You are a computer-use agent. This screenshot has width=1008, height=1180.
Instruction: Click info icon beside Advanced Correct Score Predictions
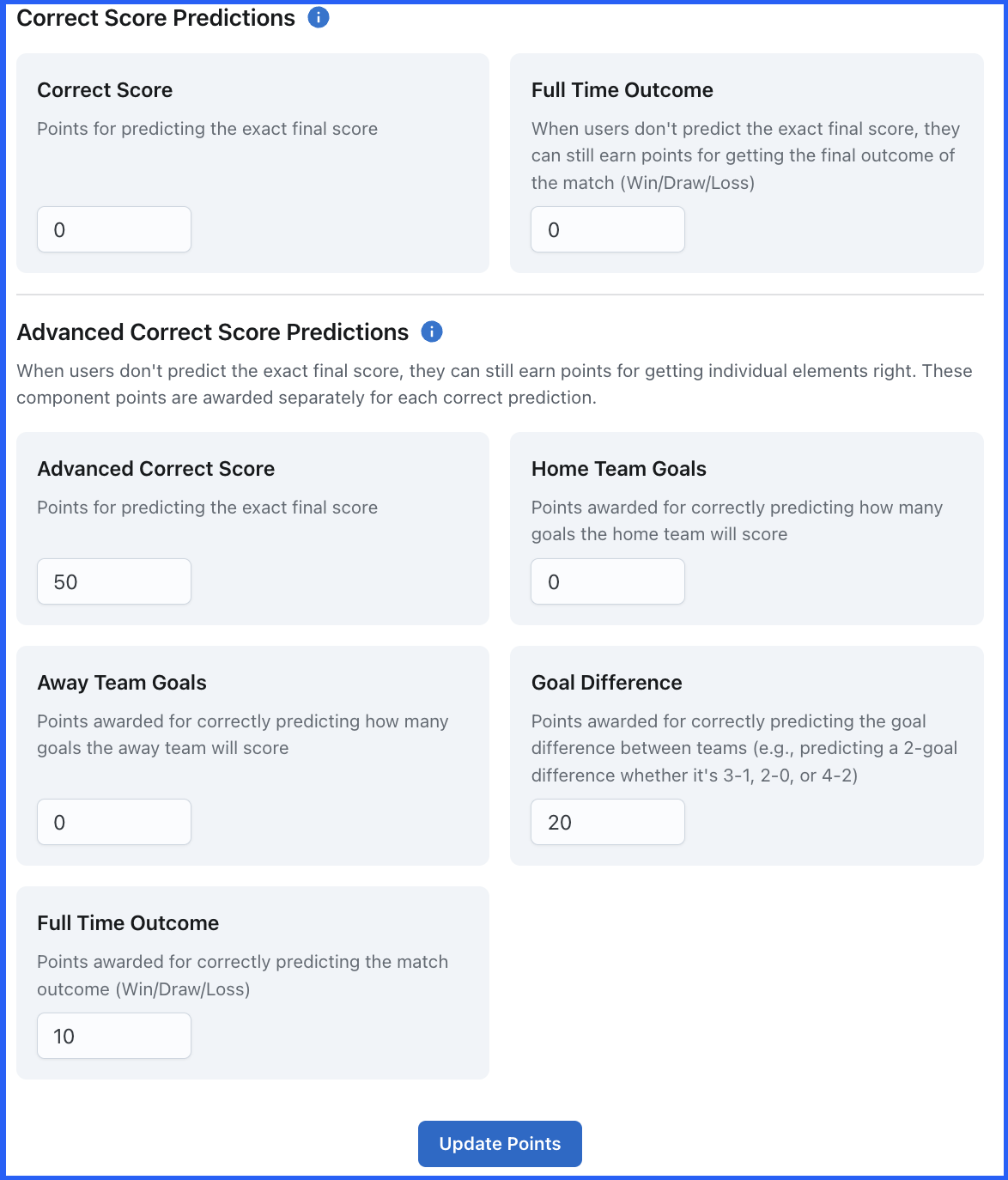pos(432,331)
